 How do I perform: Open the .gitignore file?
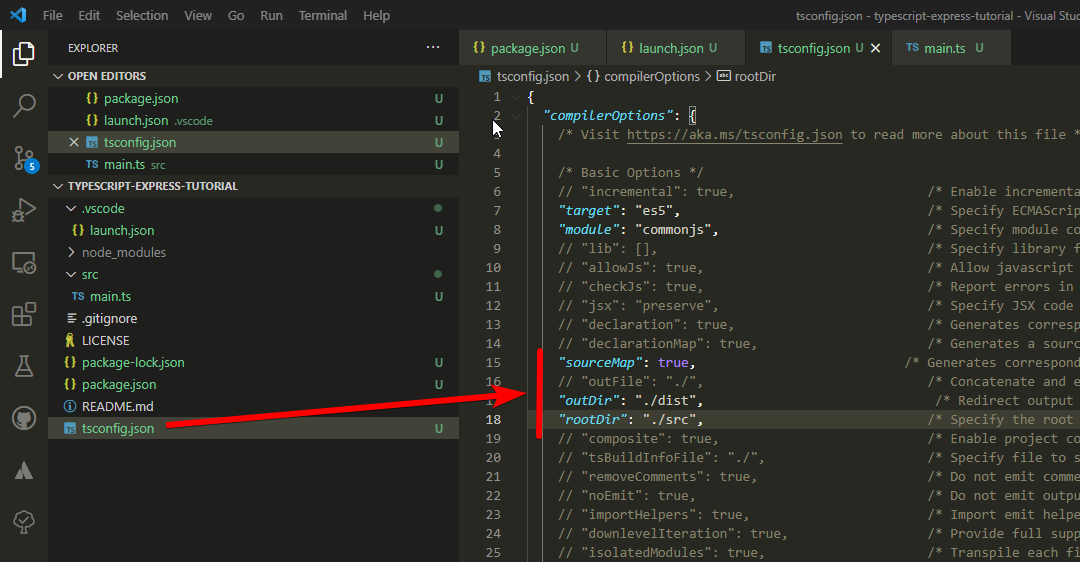click(x=253, y=319)
